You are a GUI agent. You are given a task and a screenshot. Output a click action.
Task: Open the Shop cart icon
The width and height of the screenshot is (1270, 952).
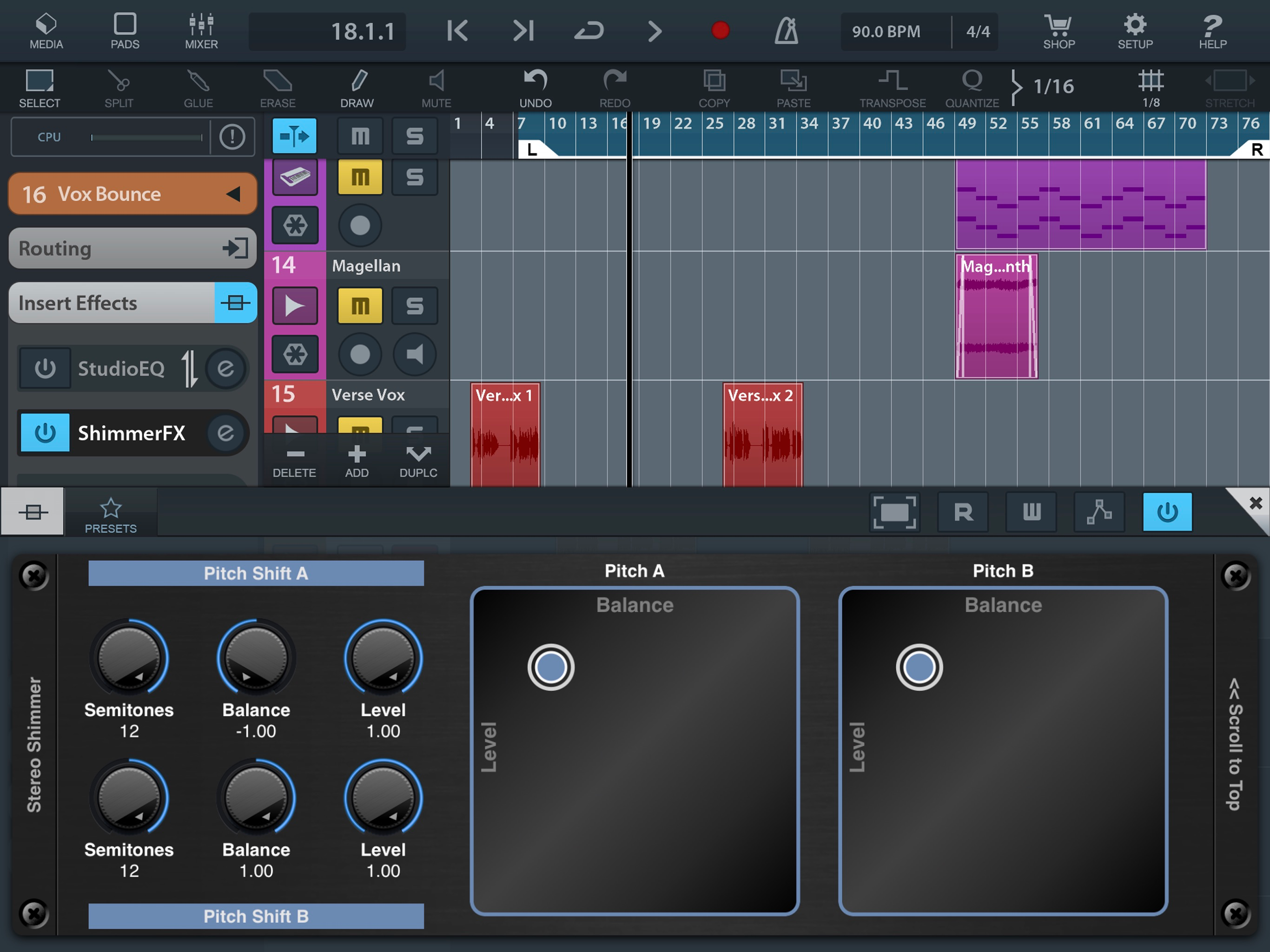coord(1058,31)
